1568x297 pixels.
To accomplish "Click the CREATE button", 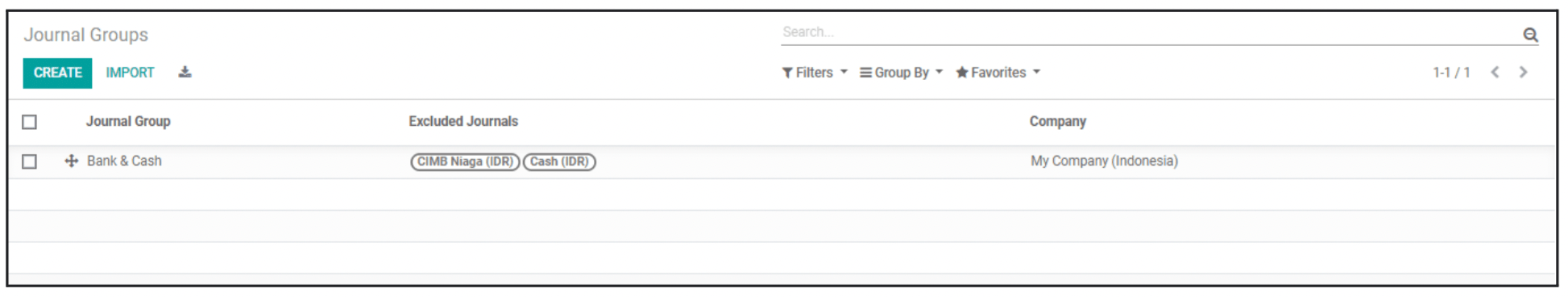I will (x=57, y=73).
